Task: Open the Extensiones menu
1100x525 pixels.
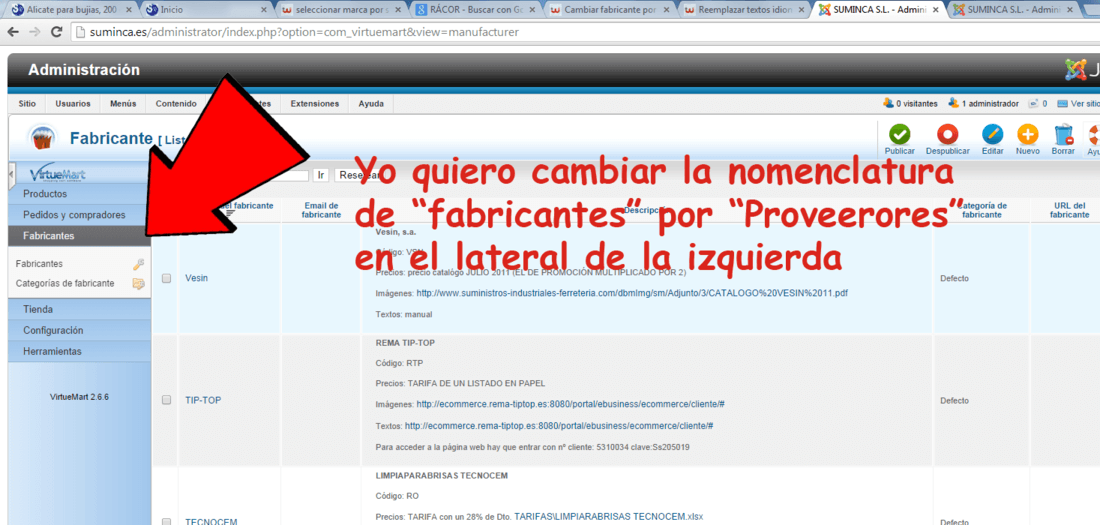Action: point(315,103)
